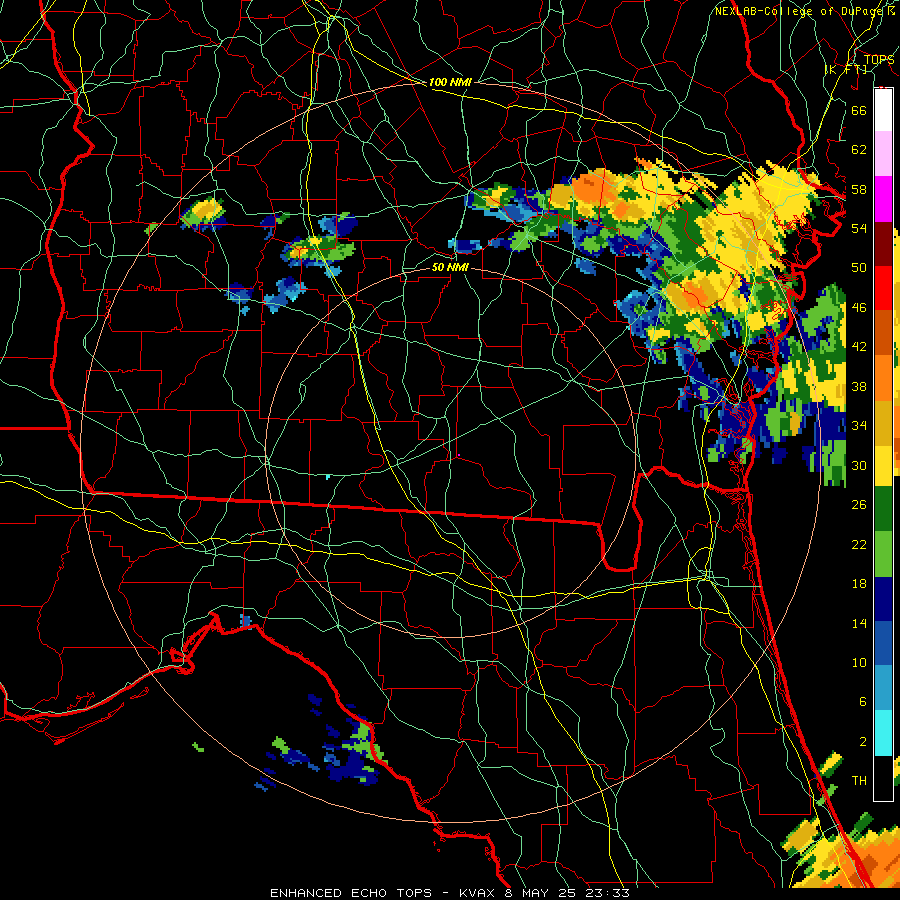The width and height of the screenshot is (900, 900).
Task: Click the 'K FT' units label
Action: (x=846, y=69)
